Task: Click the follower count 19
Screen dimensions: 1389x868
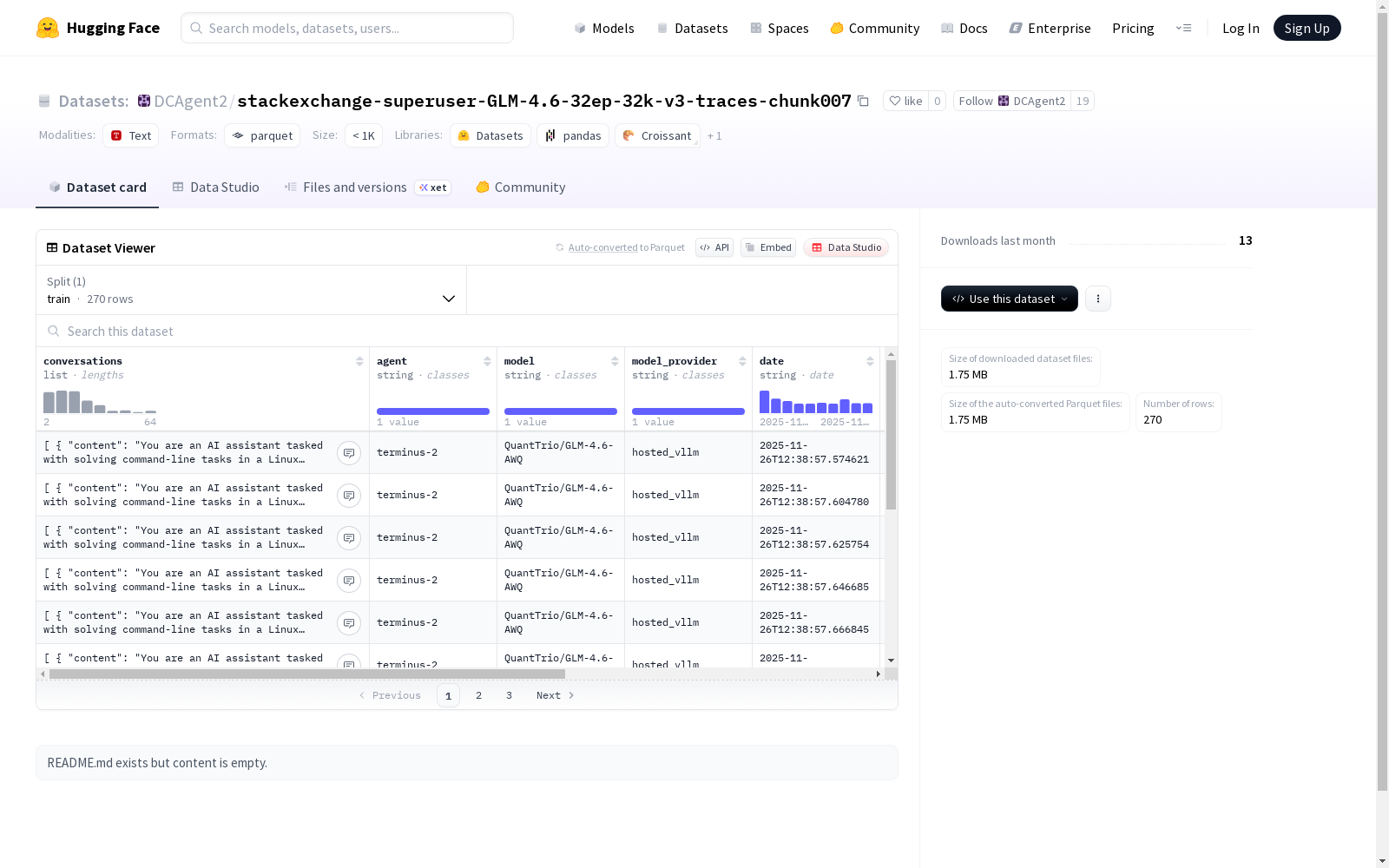Action: [1083, 101]
